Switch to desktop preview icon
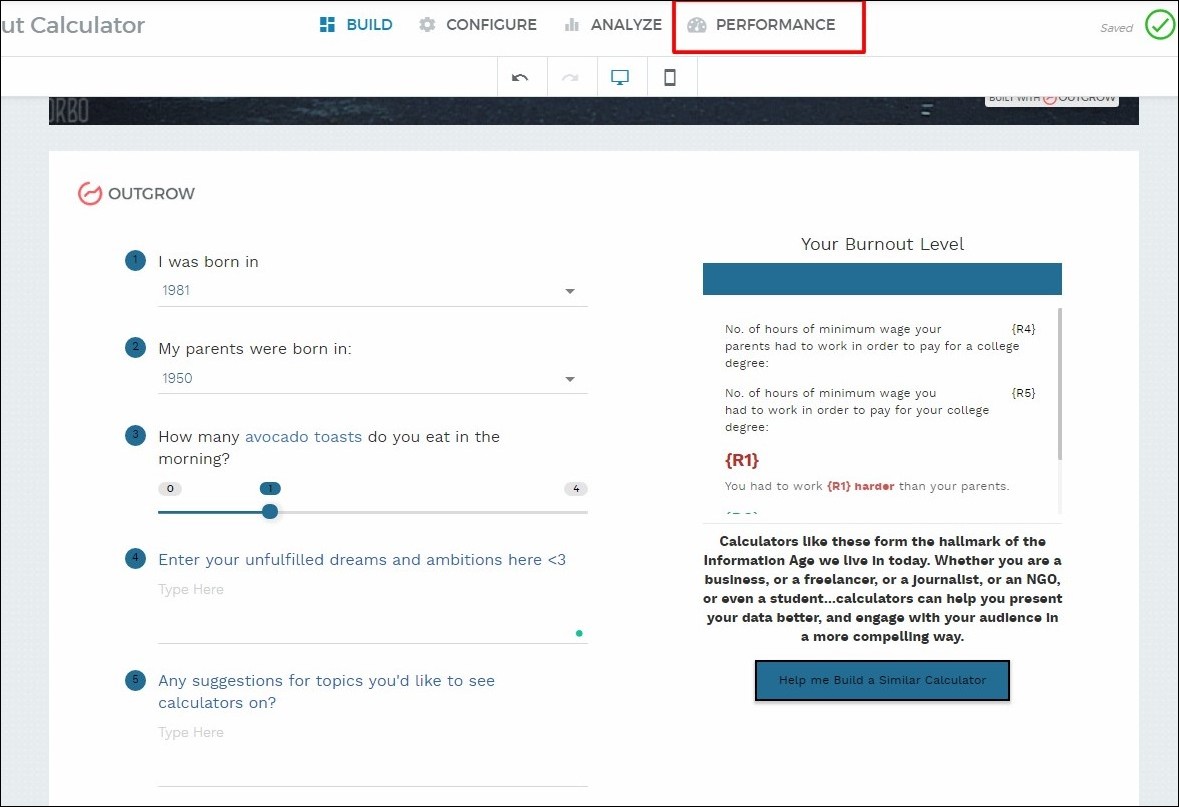 tap(620, 78)
